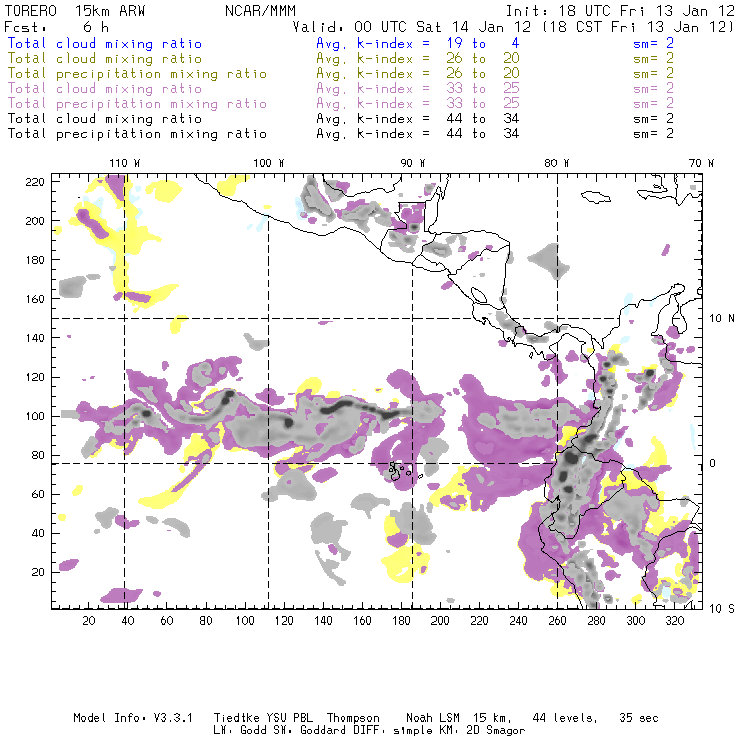The height and width of the screenshot is (740, 740).
Task: Click the "44 levels," footer text
Action: pos(565,718)
